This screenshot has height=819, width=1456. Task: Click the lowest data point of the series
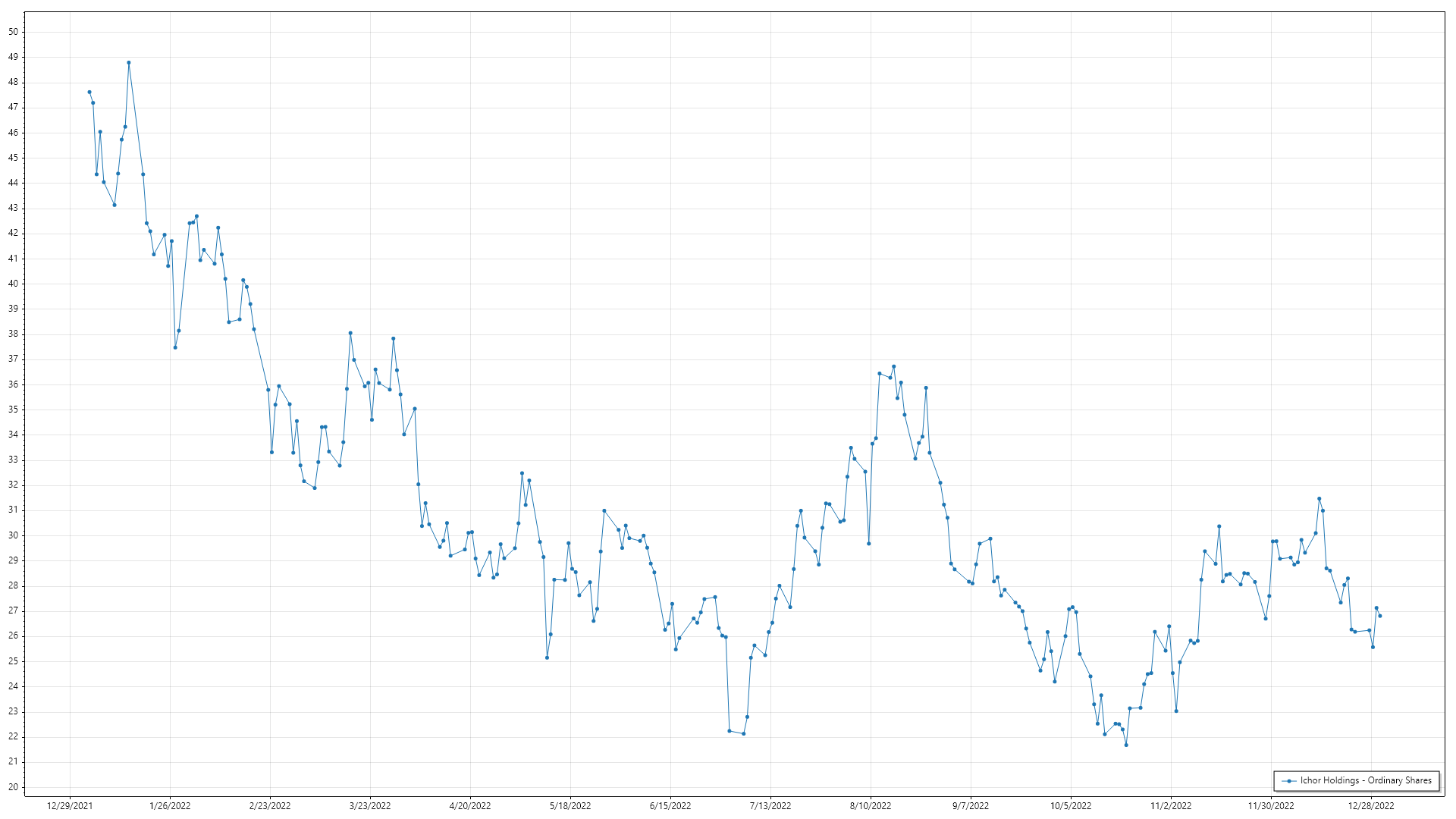point(1126,745)
